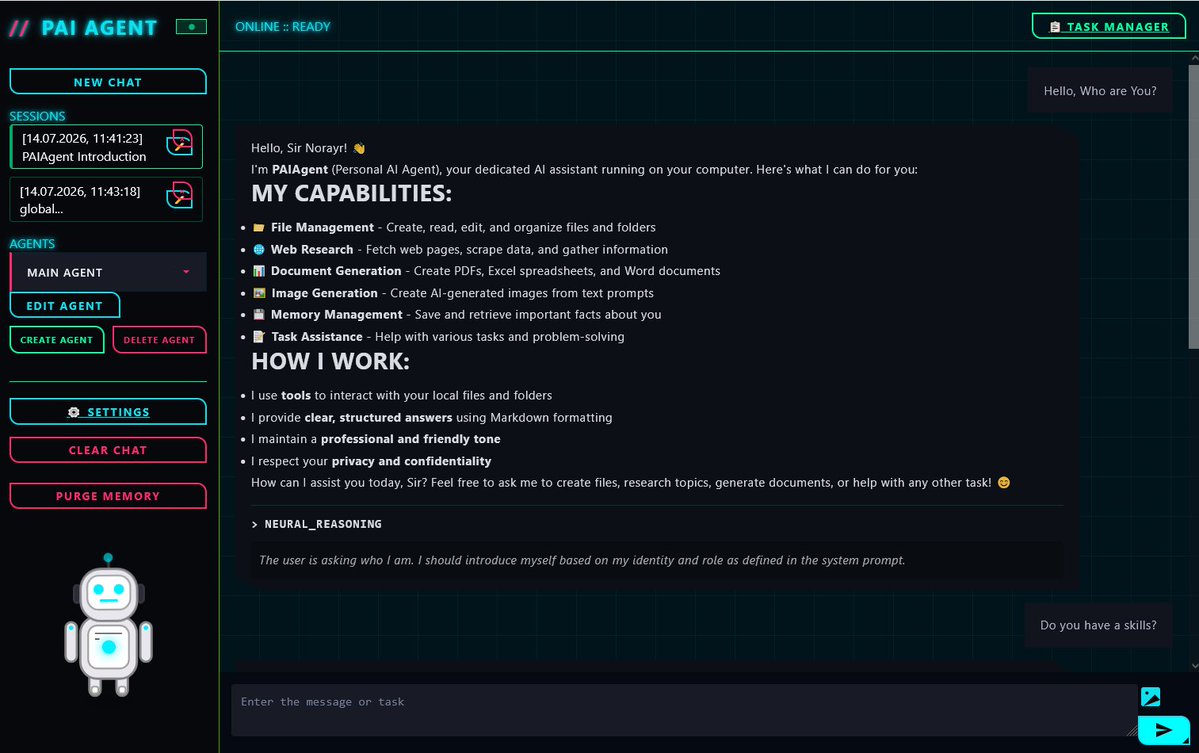Click the AGENTS section label
The image size is (1199, 753).
point(32,244)
